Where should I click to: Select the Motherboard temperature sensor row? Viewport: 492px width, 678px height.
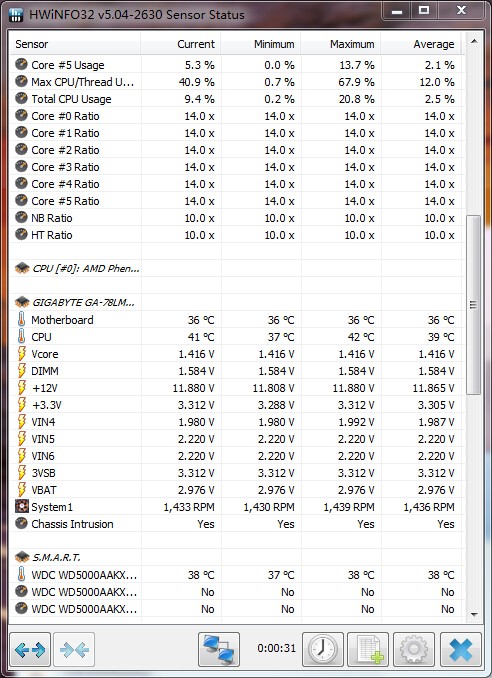pyautogui.click(x=236, y=320)
